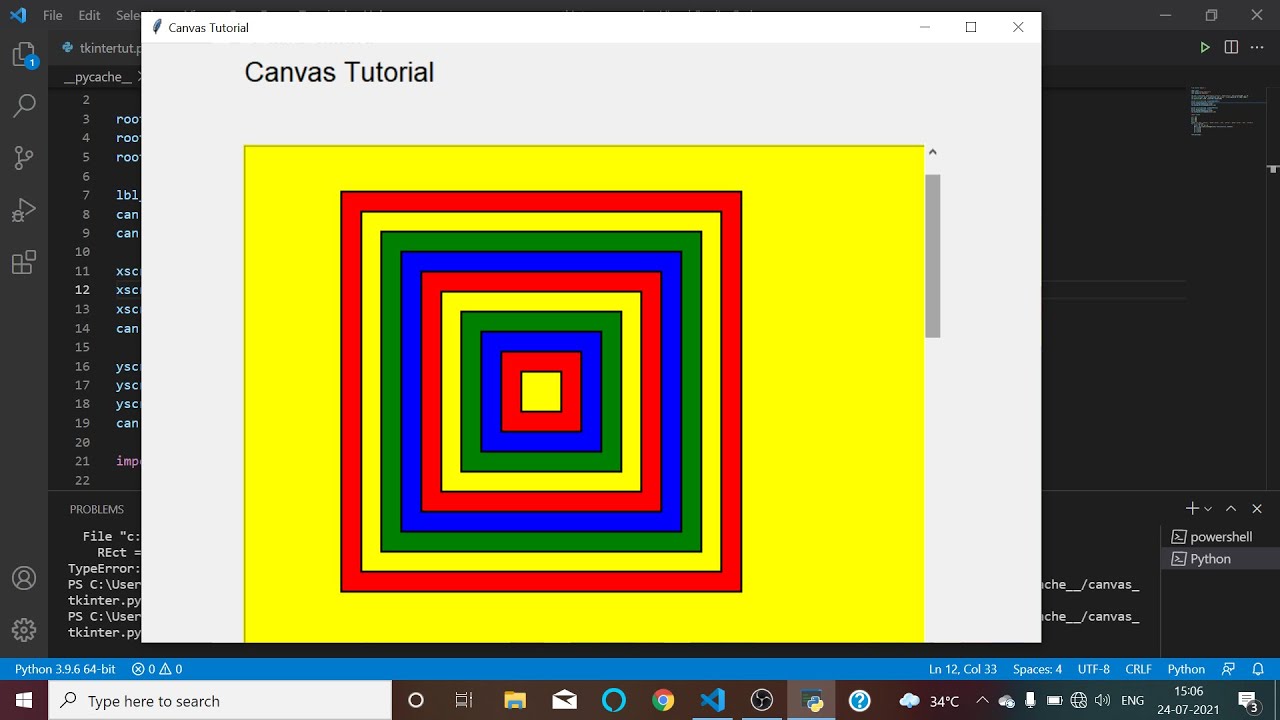
Task: Open the launch profile dropdown beside plus
Action: coord(1208,509)
